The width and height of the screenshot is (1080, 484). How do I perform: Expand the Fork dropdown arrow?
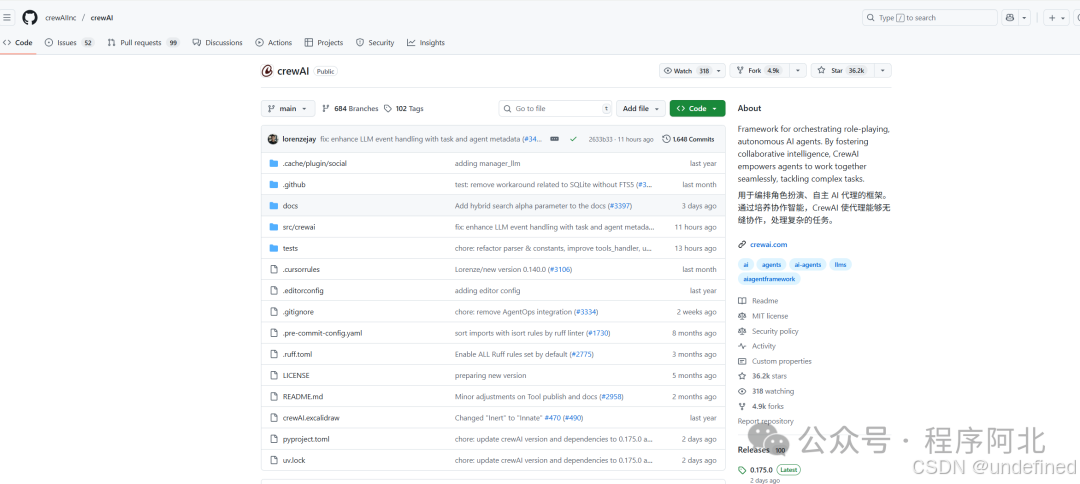click(x=798, y=71)
